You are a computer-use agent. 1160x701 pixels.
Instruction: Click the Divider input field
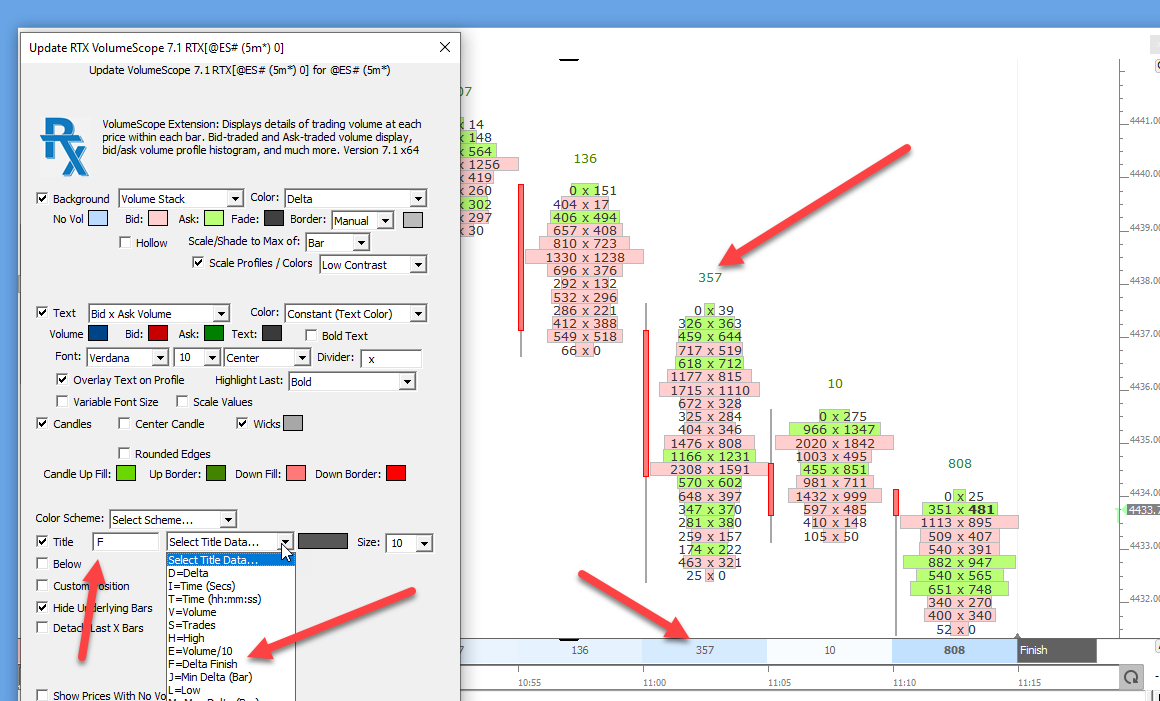(x=391, y=359)
